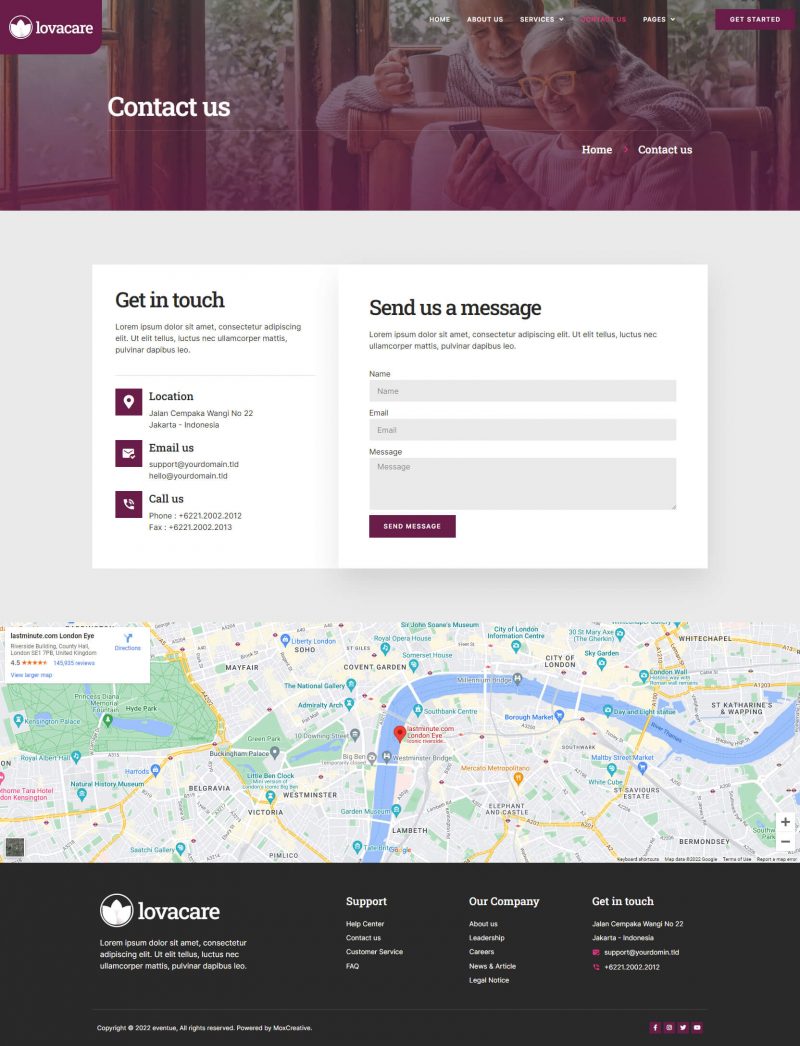Click the Twitter icon in footer

[683, 1027]
